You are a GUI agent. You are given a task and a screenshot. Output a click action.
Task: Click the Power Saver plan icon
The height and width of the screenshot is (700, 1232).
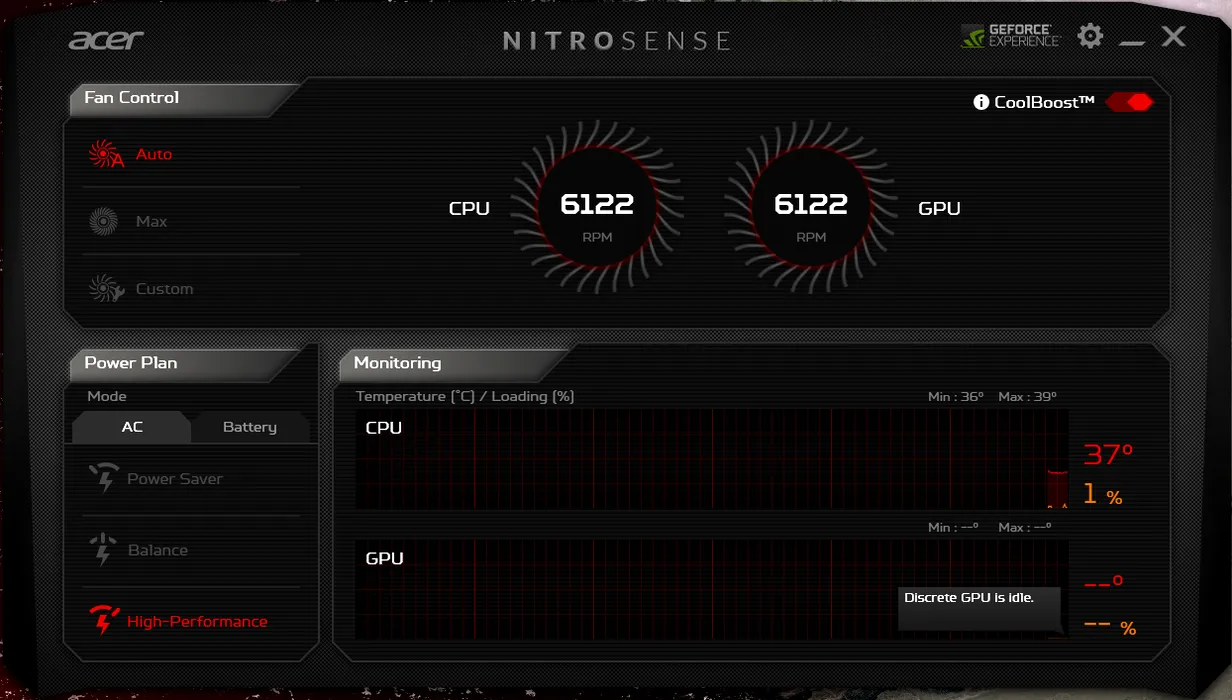click(x=104, y=478)
